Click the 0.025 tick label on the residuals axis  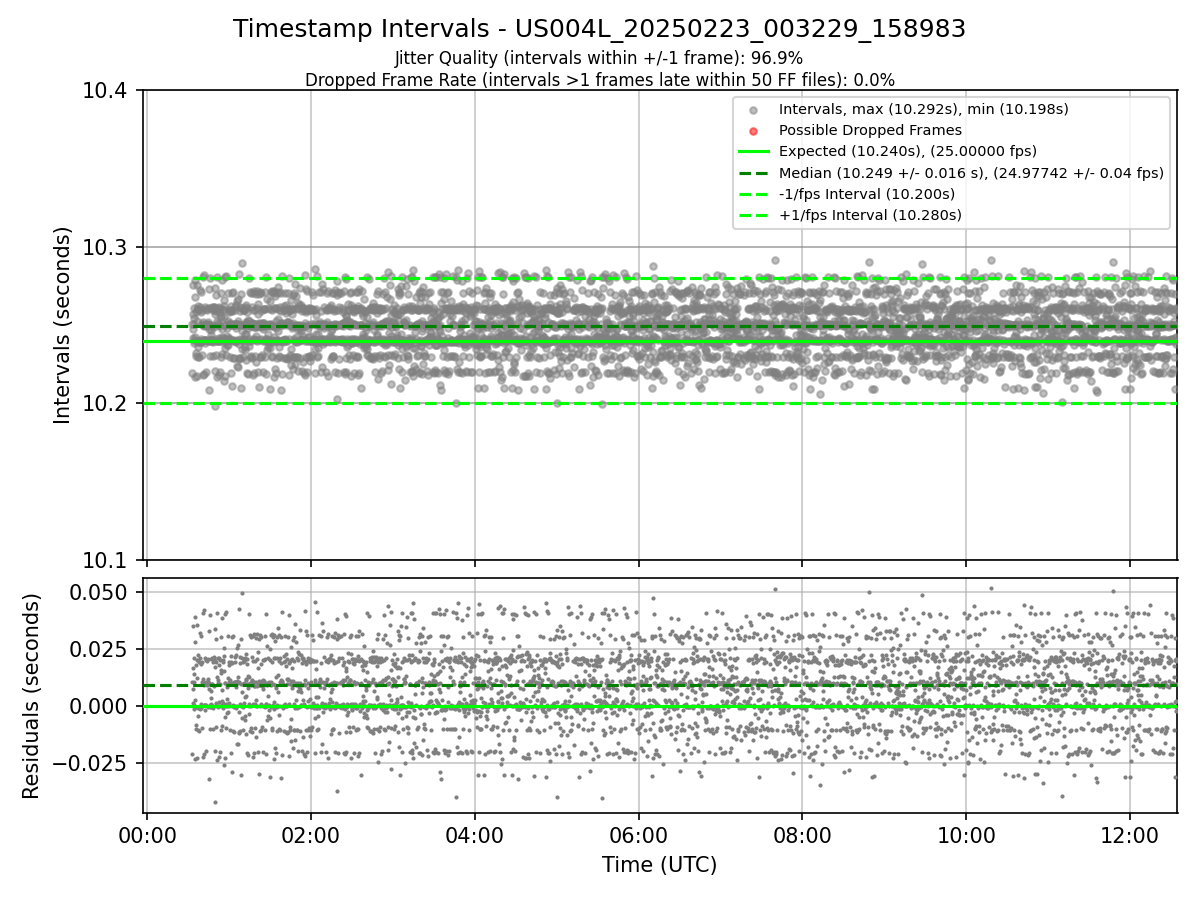[x=100, y=649]
